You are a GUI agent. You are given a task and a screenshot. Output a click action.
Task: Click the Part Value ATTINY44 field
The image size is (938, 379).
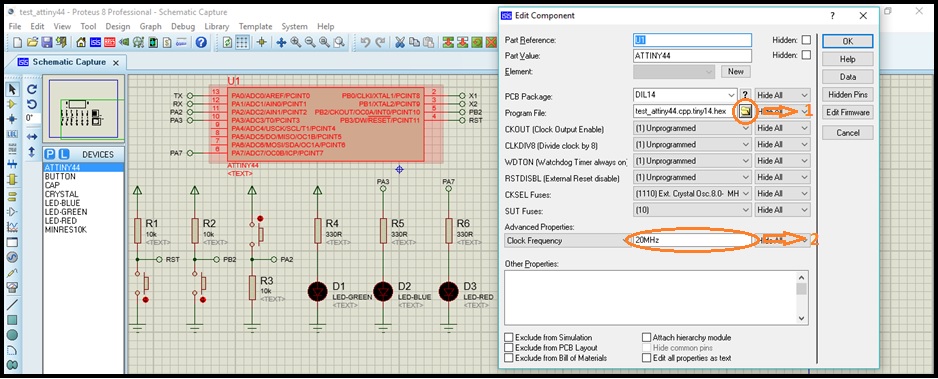(692, 56)
